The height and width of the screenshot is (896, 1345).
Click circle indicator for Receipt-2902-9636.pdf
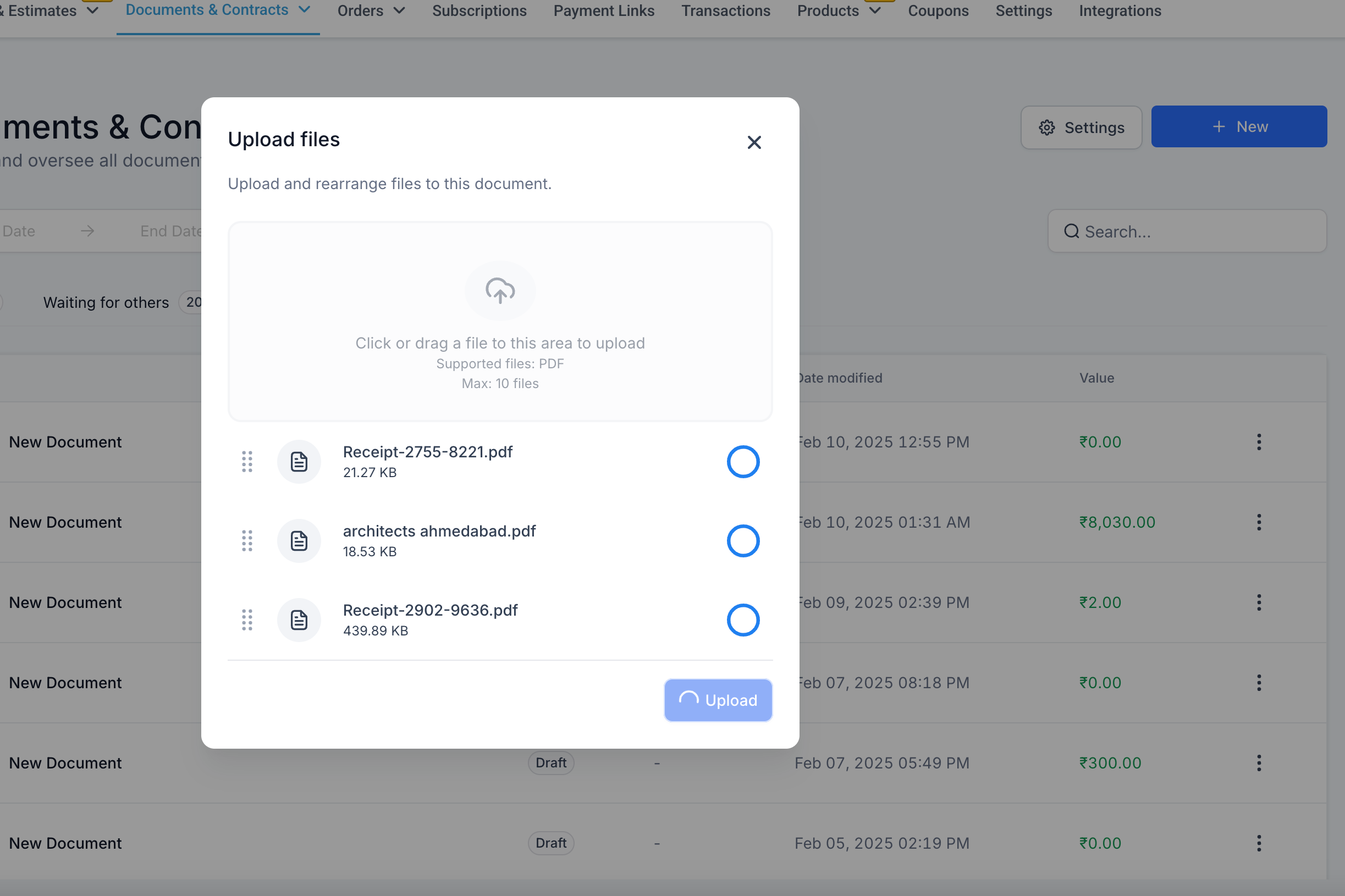click(742, 620)
